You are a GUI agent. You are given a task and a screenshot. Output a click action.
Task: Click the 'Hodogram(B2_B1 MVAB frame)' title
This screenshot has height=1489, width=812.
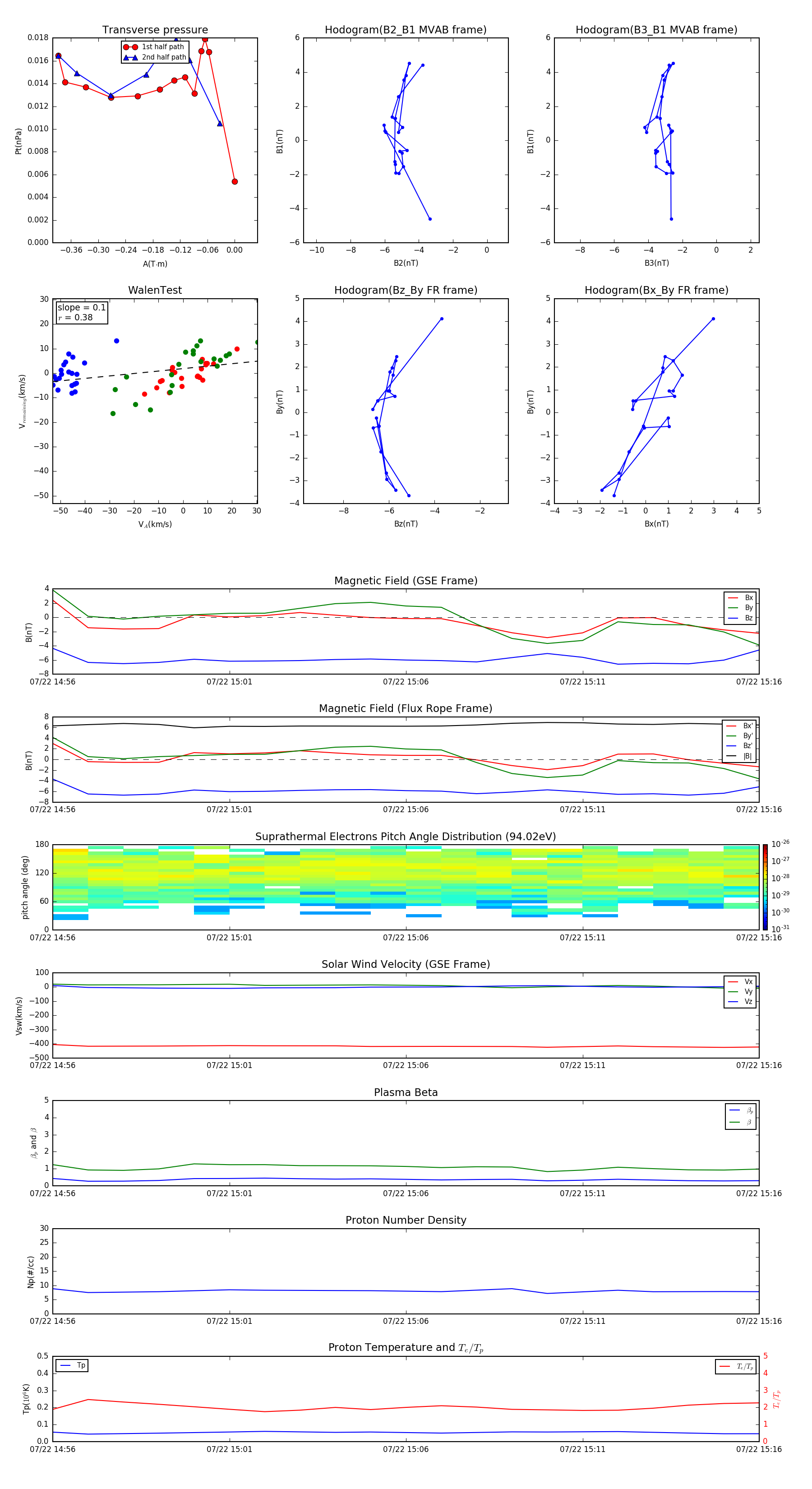(x=406, y=29)
